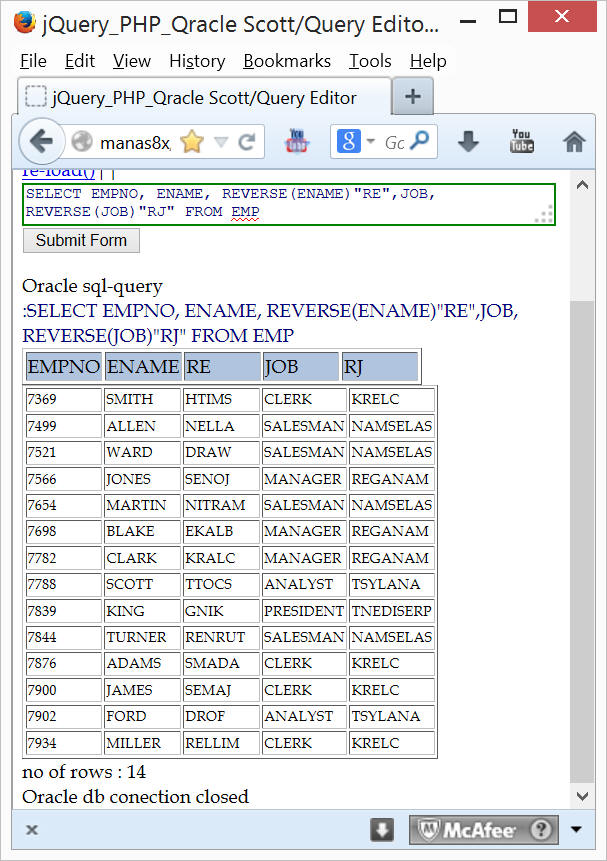Viewport: 607px width, 861px height.
Task: Click the JOB column header
Action: [x=301, y=366]
